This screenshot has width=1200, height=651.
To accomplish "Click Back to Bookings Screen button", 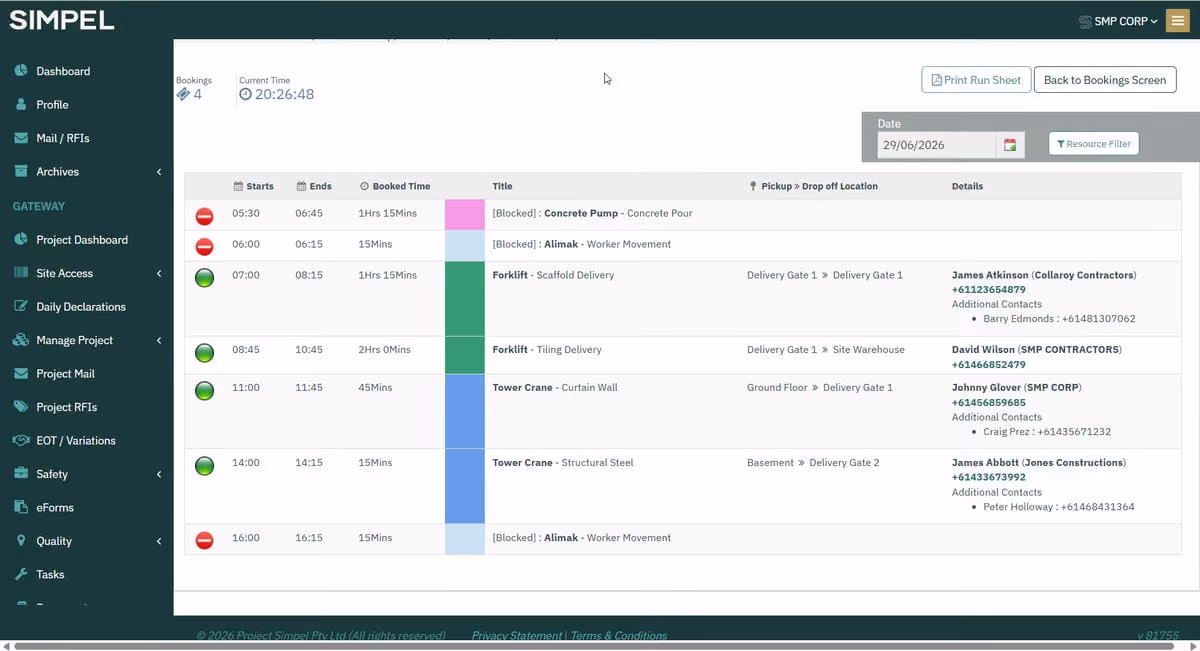I will tap(1105, 80).
